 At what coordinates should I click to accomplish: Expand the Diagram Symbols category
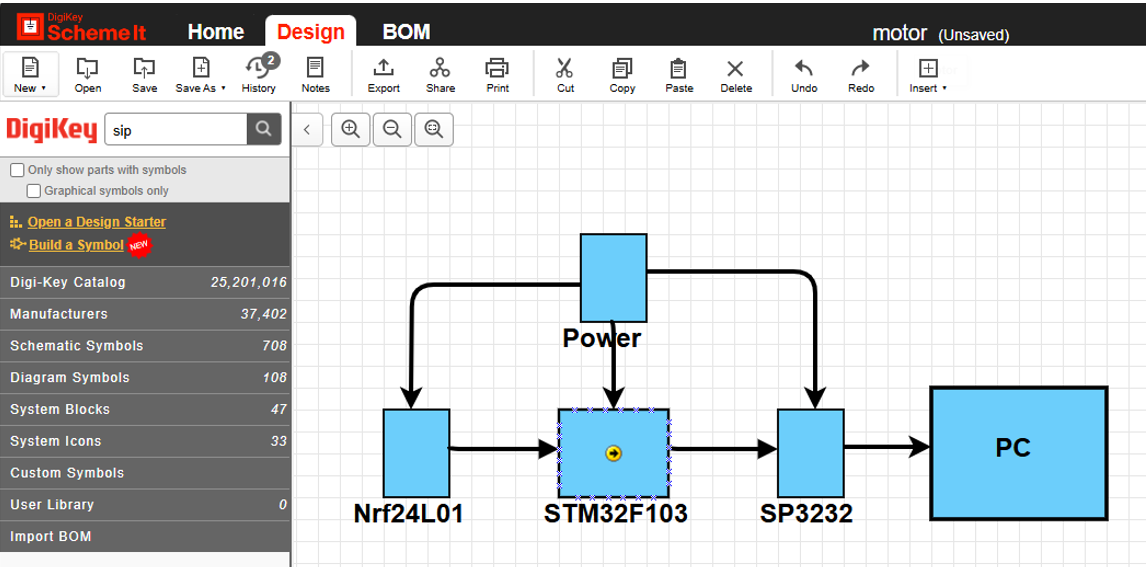[145, 378]
